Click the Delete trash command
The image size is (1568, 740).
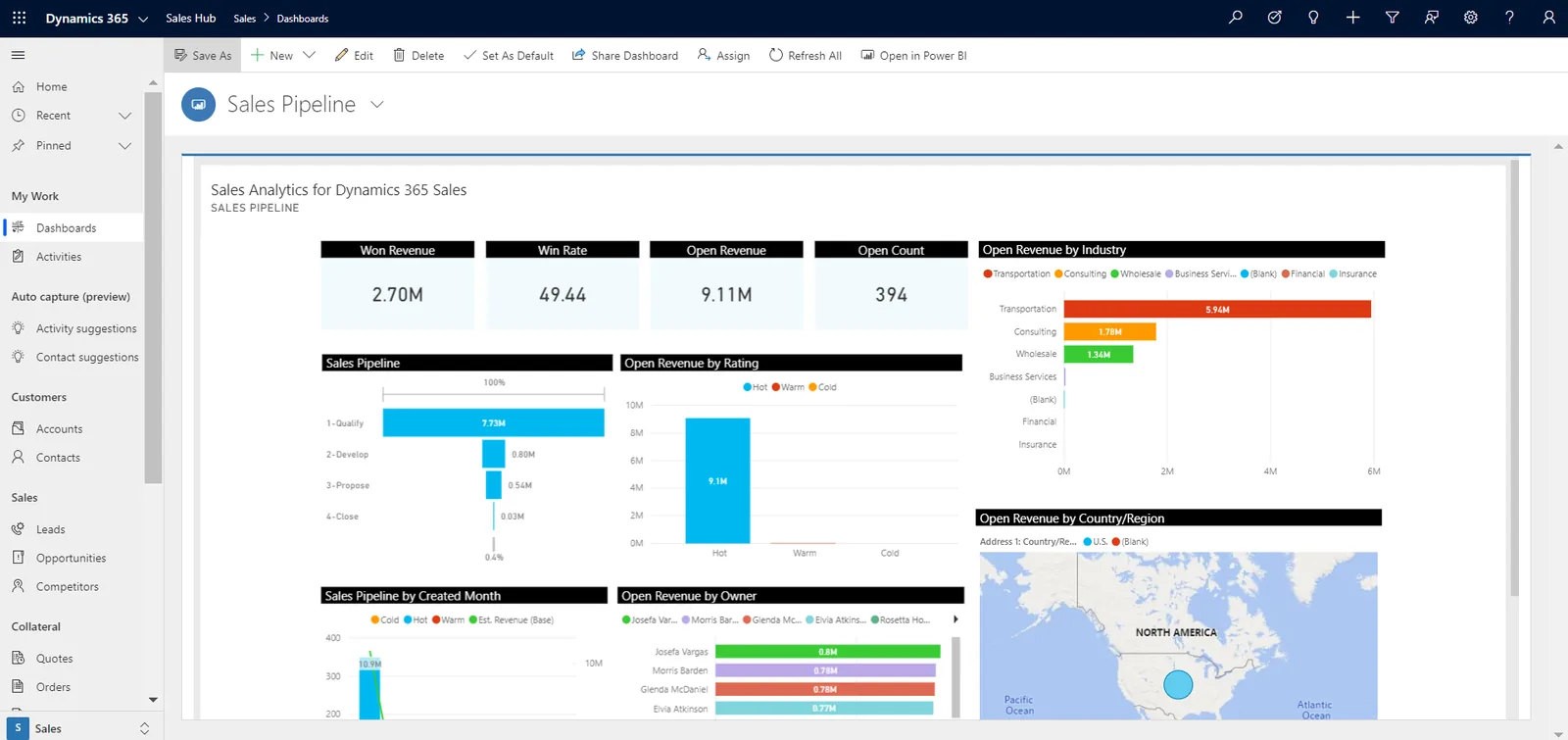click(x=418, y=56)
